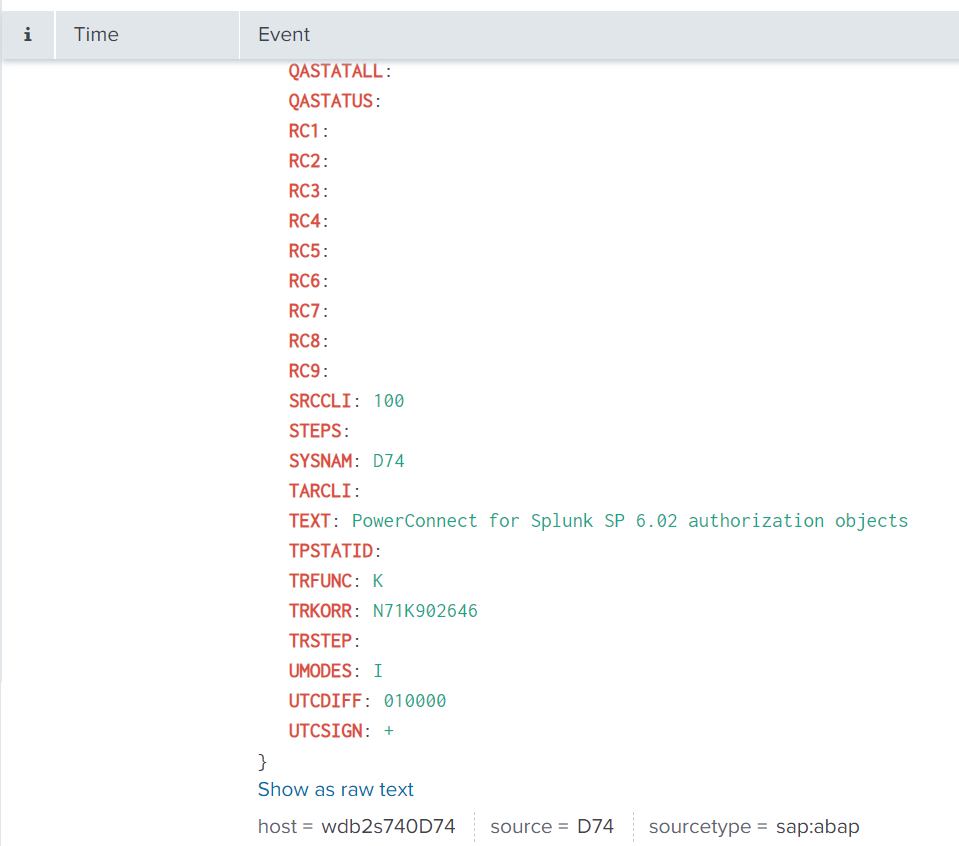Click the UTCDIFF value 010000
Viewport: 959px width, 846px height.
point(414,701)
